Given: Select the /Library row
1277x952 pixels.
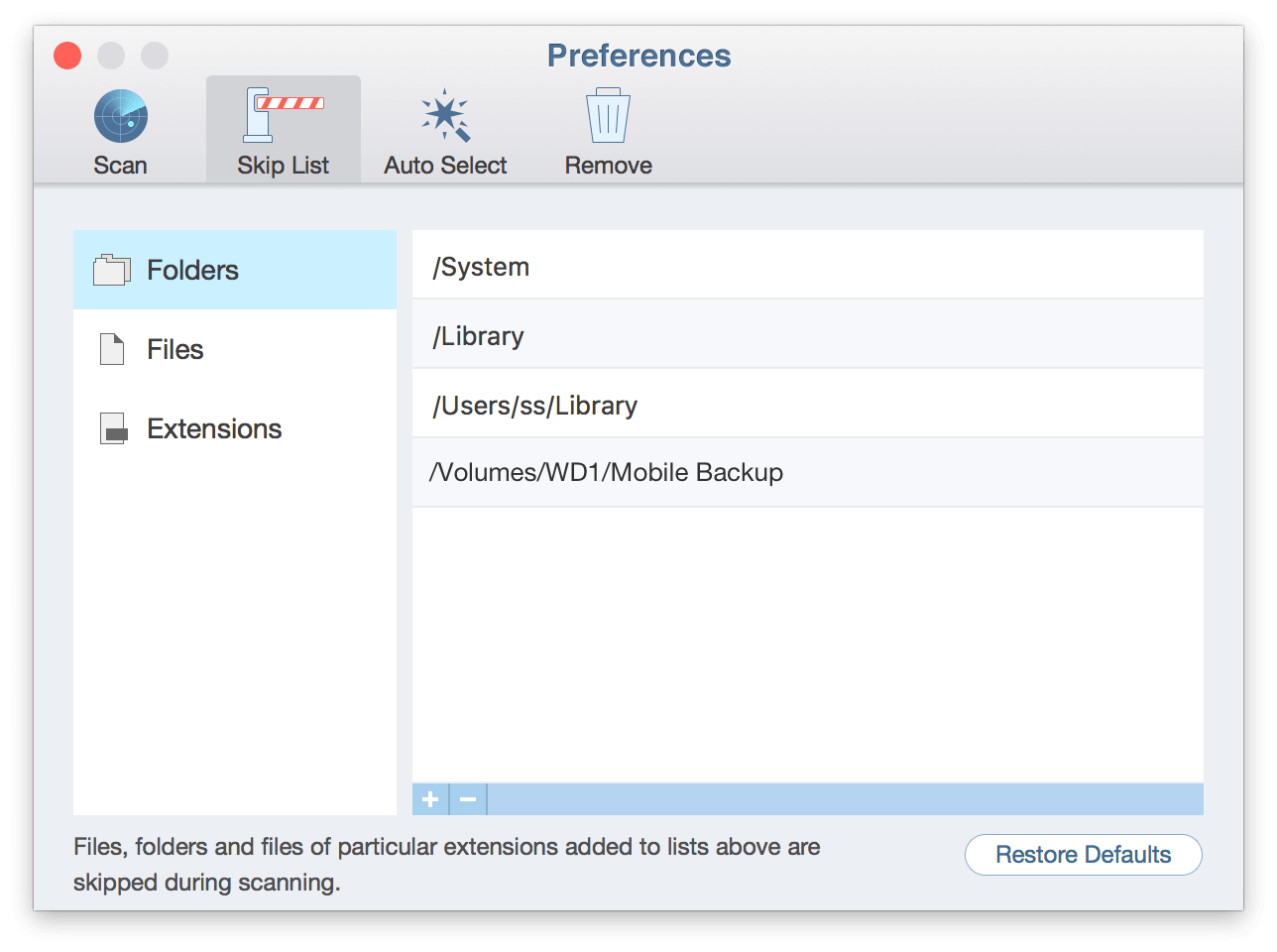Looking at the screenshot, I should [808, 334].
